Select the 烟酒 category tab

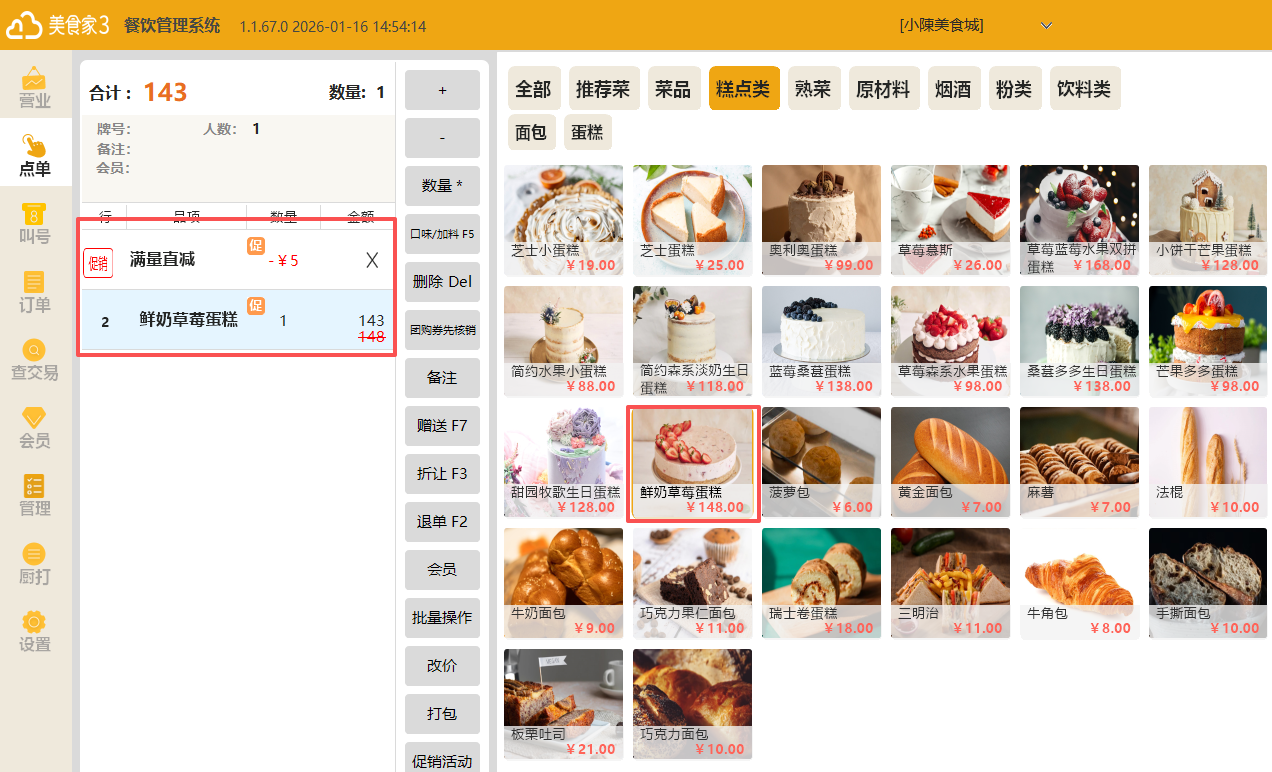(953, 89)
